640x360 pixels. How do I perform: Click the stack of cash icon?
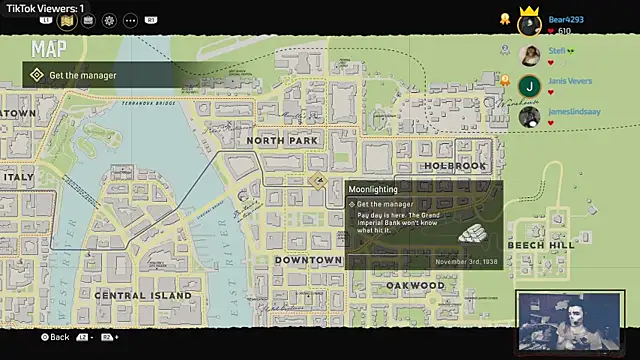click(473, 233)
